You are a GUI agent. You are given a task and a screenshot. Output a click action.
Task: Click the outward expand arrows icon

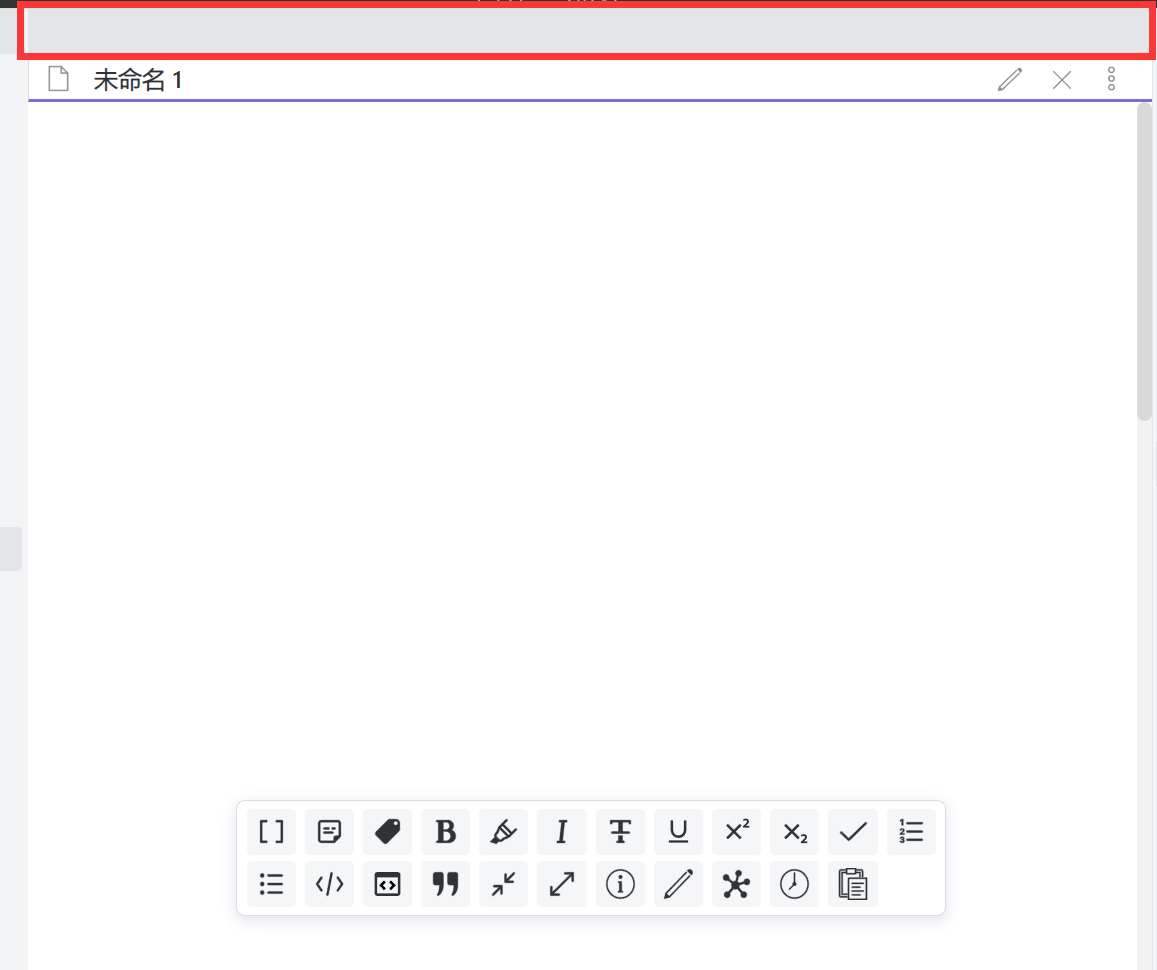[562, 884]
